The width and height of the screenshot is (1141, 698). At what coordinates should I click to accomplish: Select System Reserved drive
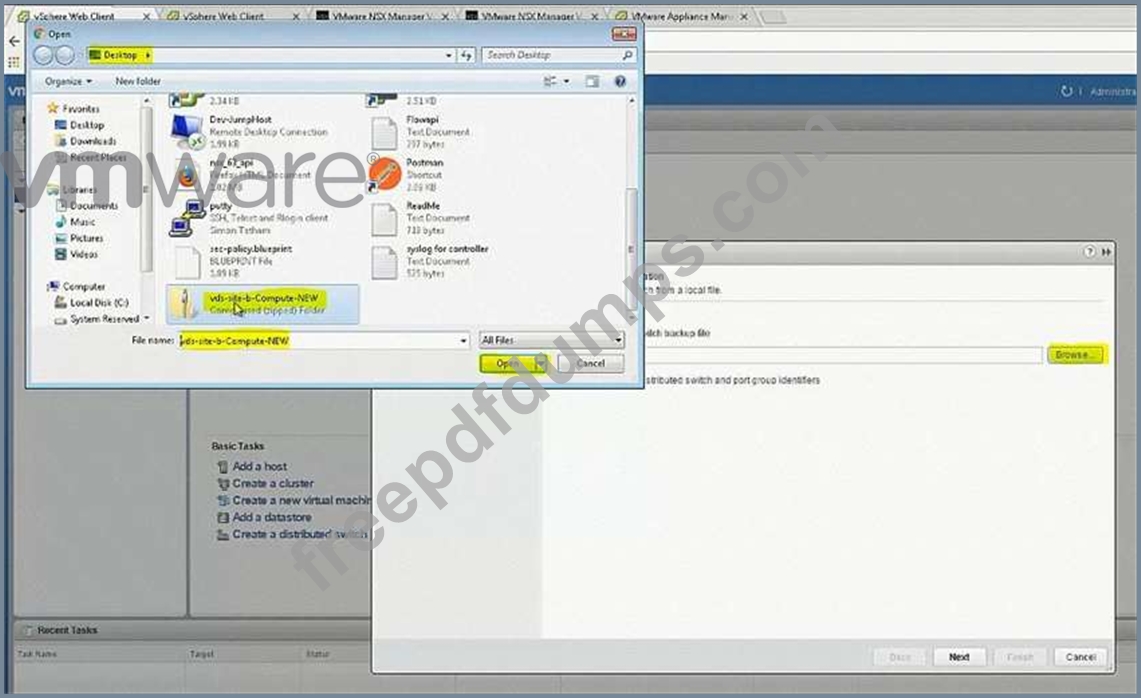(104, 319)
